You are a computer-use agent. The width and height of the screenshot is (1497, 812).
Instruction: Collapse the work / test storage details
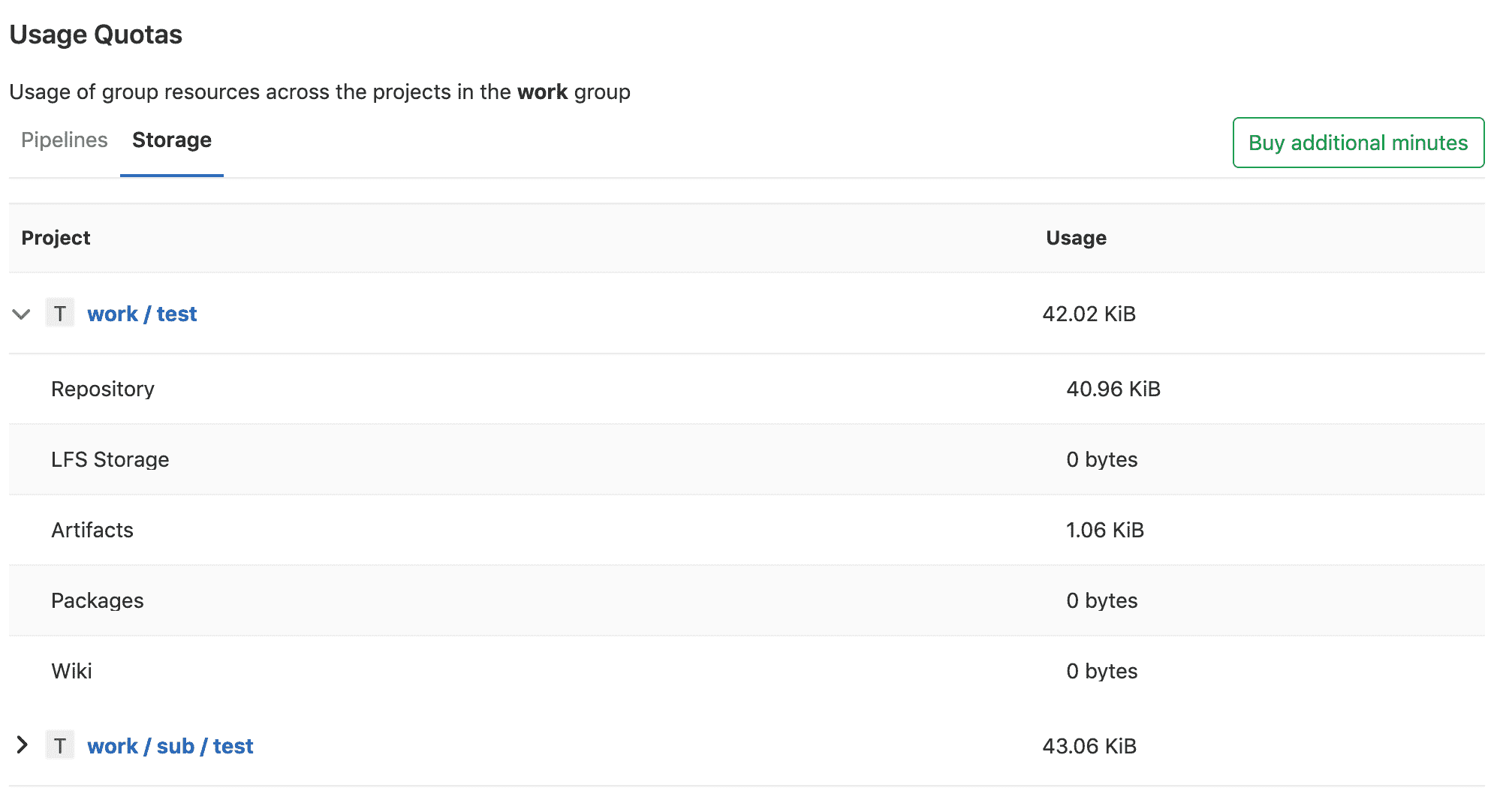coord(21,314)
